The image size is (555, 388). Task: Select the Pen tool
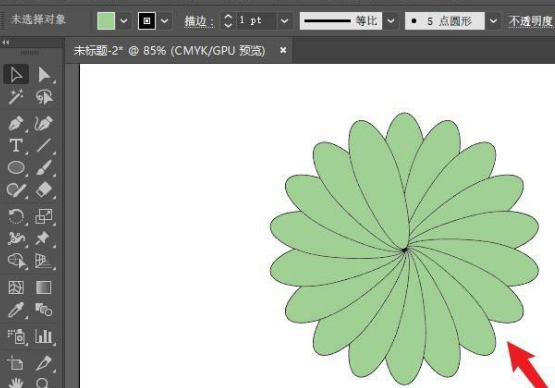click(x=16, y=124)
